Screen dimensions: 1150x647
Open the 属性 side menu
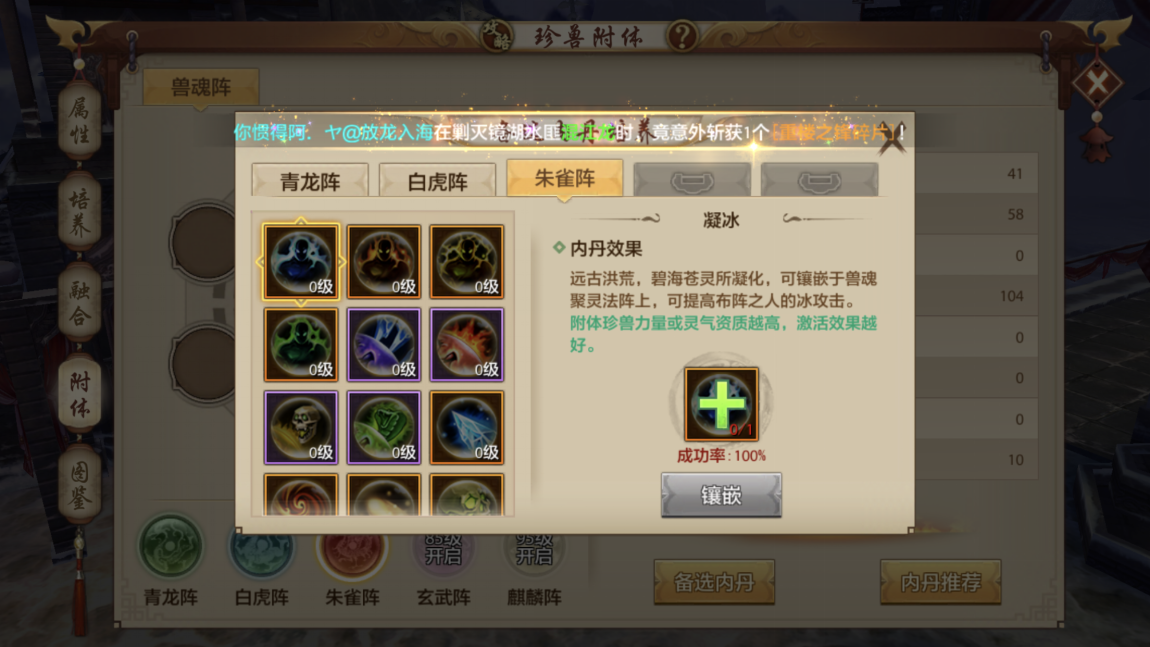80,121
